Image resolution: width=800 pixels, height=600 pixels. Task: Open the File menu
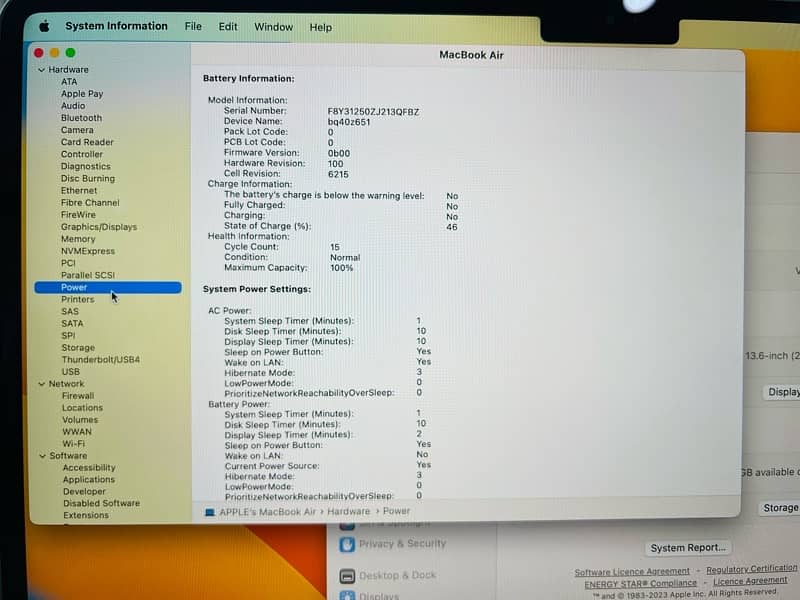(x=193, y=27)
